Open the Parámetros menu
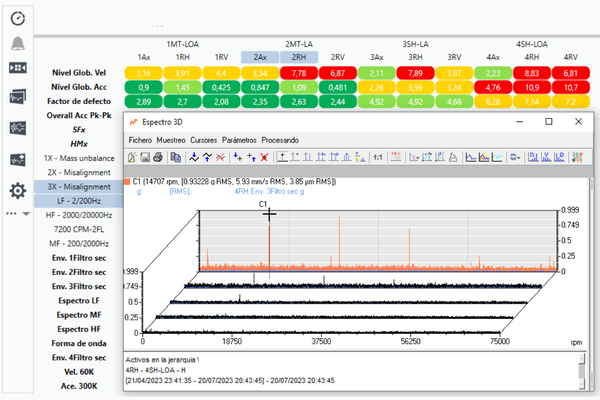The height and width of the screenshot is (400, 600). 240,140
